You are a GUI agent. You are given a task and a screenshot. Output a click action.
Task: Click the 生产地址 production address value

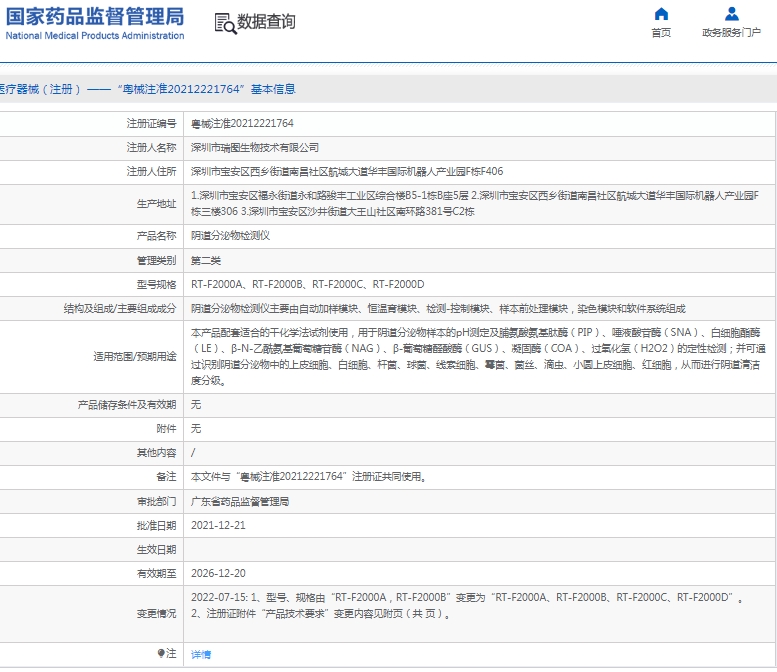tap(475, 204)
